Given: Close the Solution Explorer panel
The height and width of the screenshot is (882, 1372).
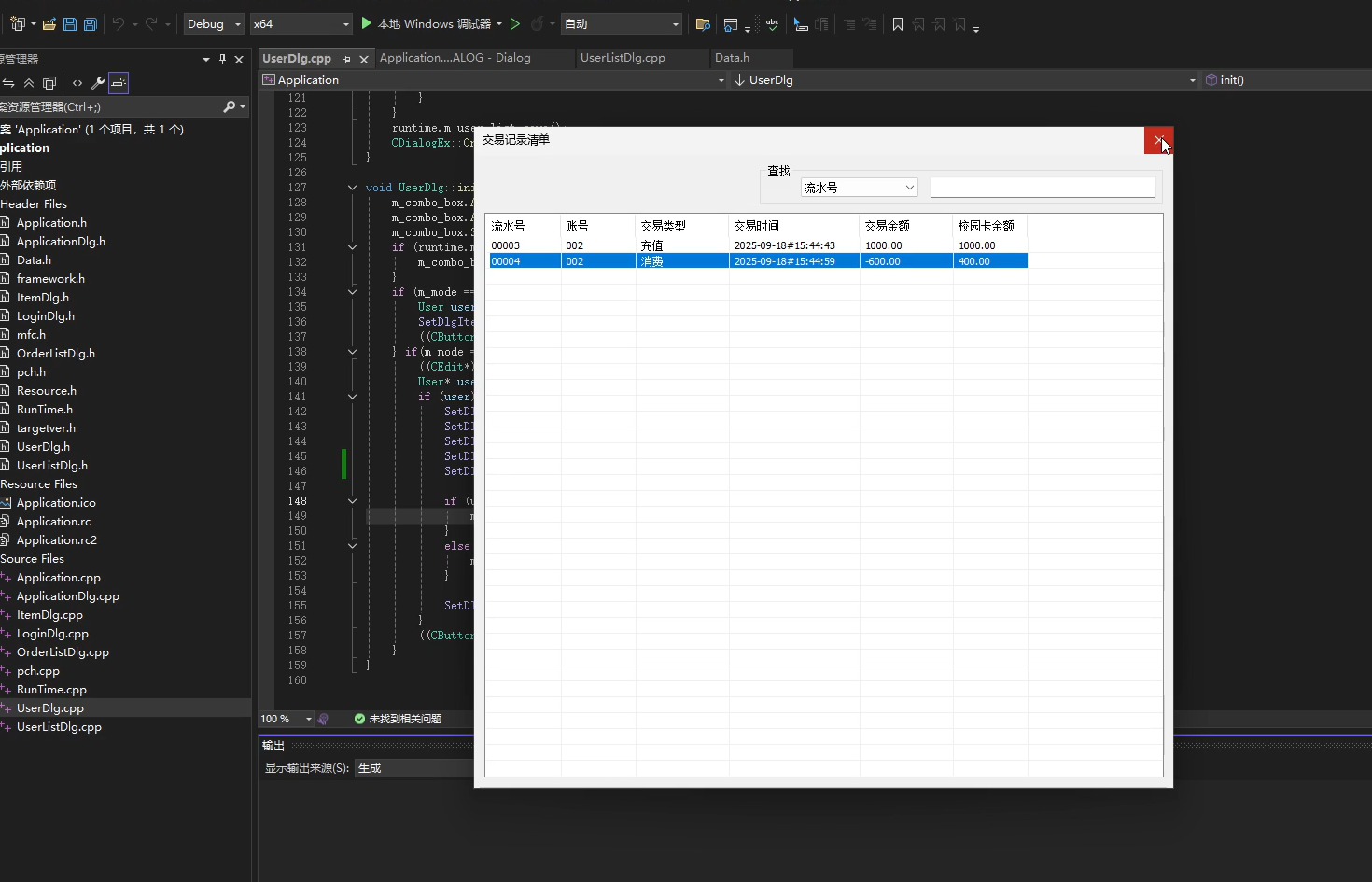Looking at the screenshot, I should (239, 59).
